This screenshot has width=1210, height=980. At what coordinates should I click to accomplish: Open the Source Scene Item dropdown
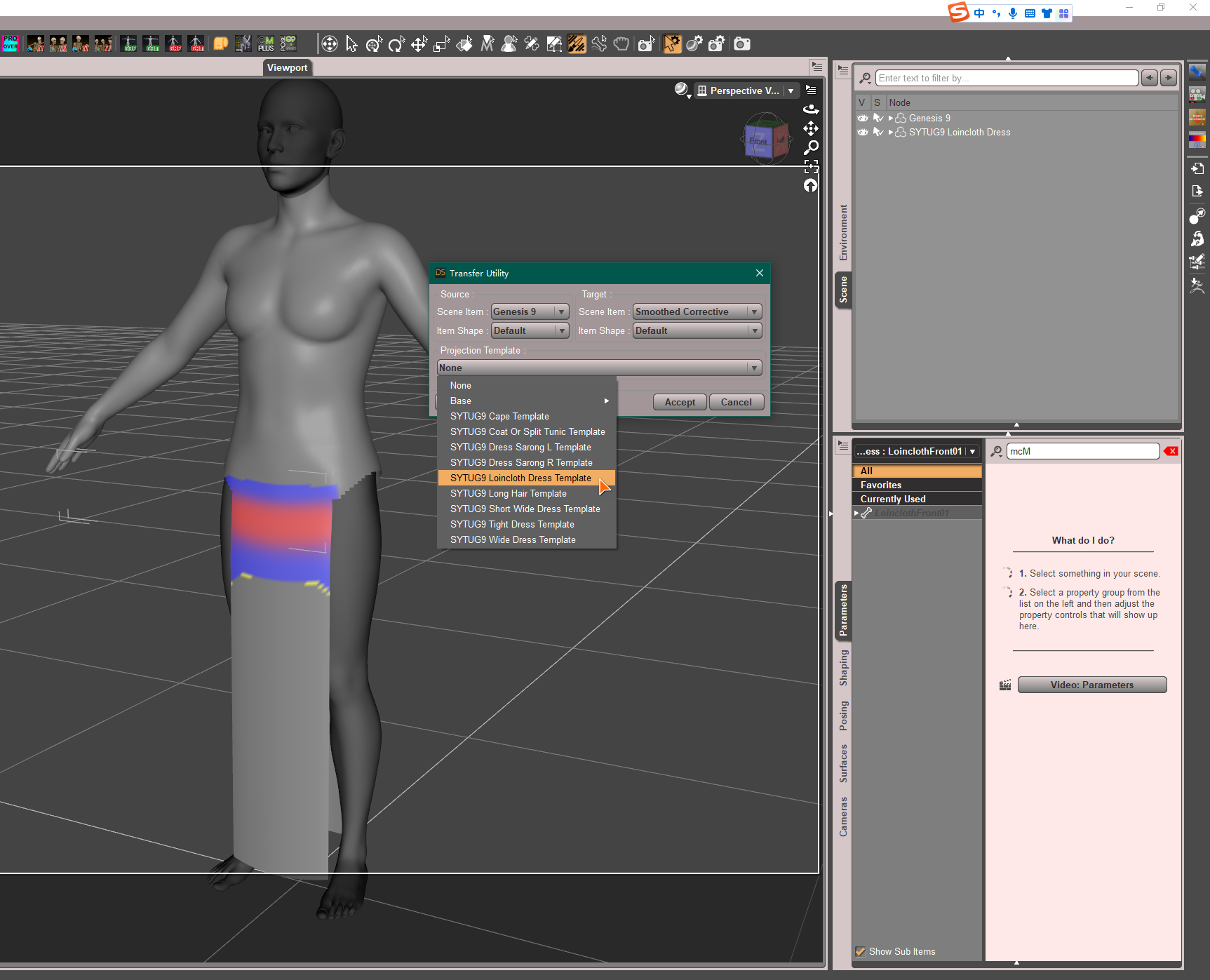530,311
